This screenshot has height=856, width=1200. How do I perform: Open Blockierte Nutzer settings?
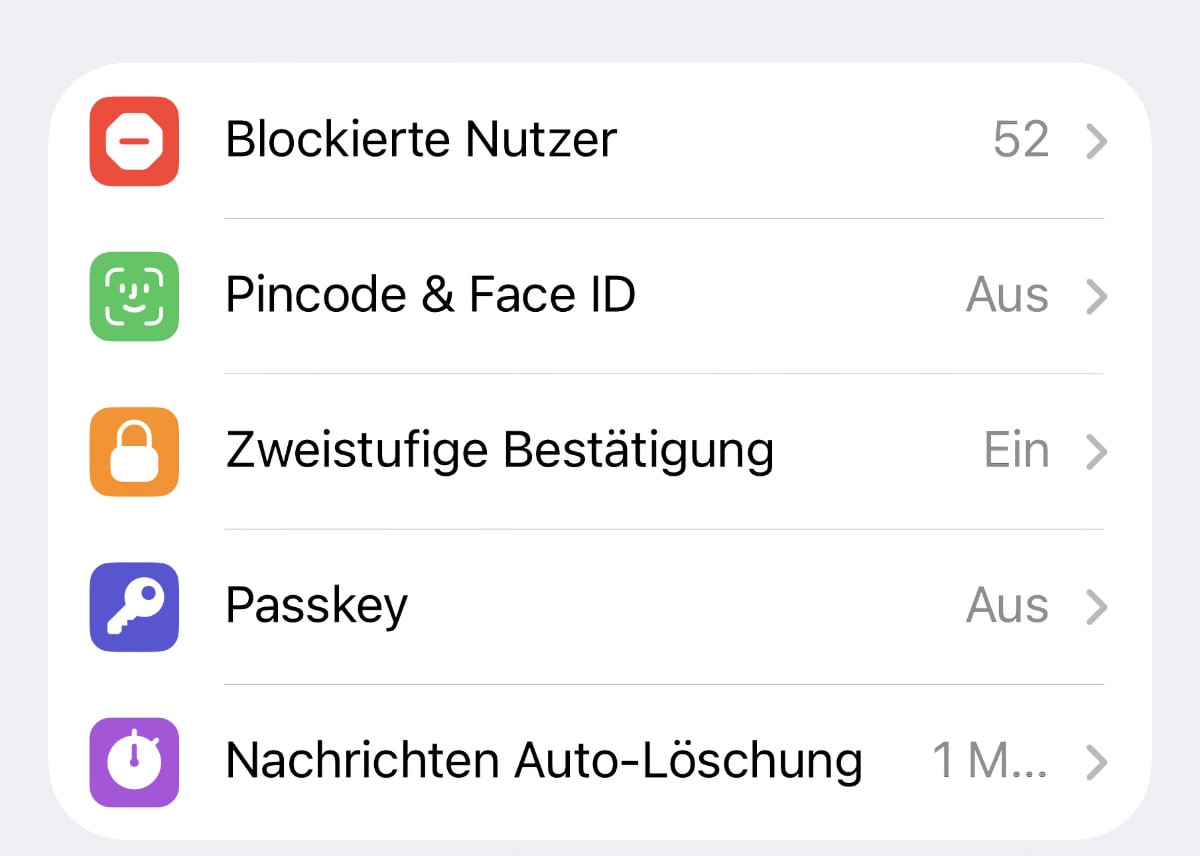tap(421, 140)
